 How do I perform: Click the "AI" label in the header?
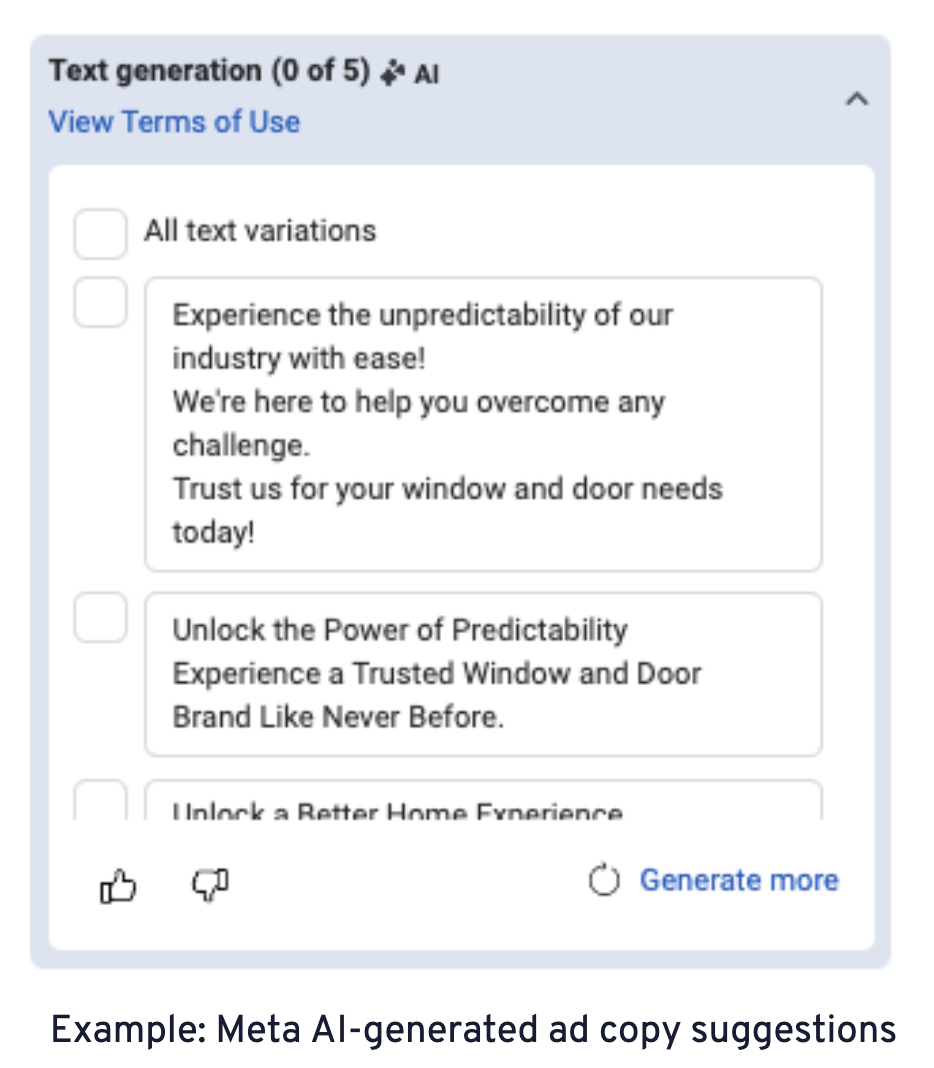tap(427, 75)
